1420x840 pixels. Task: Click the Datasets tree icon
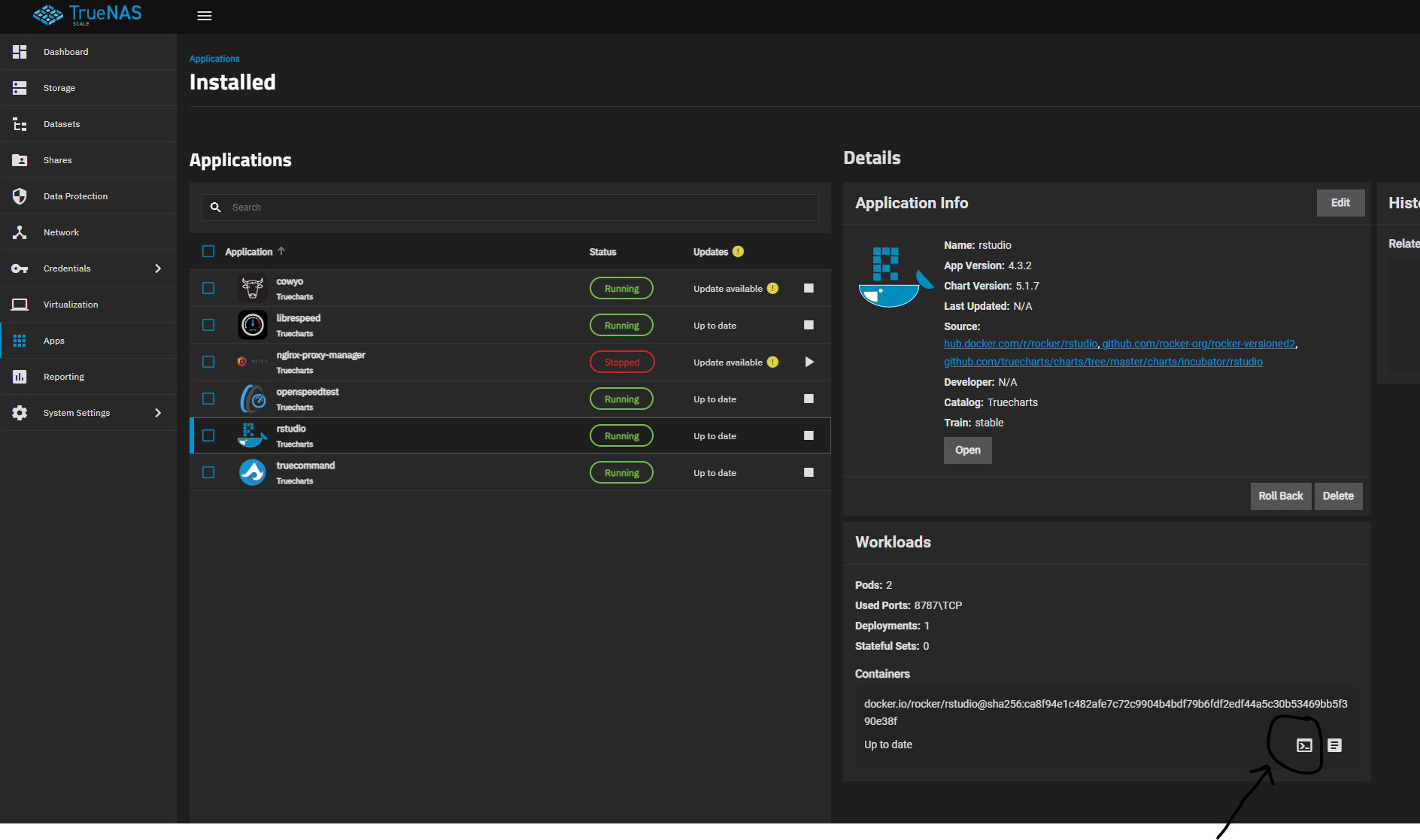(x=20, y=124)
